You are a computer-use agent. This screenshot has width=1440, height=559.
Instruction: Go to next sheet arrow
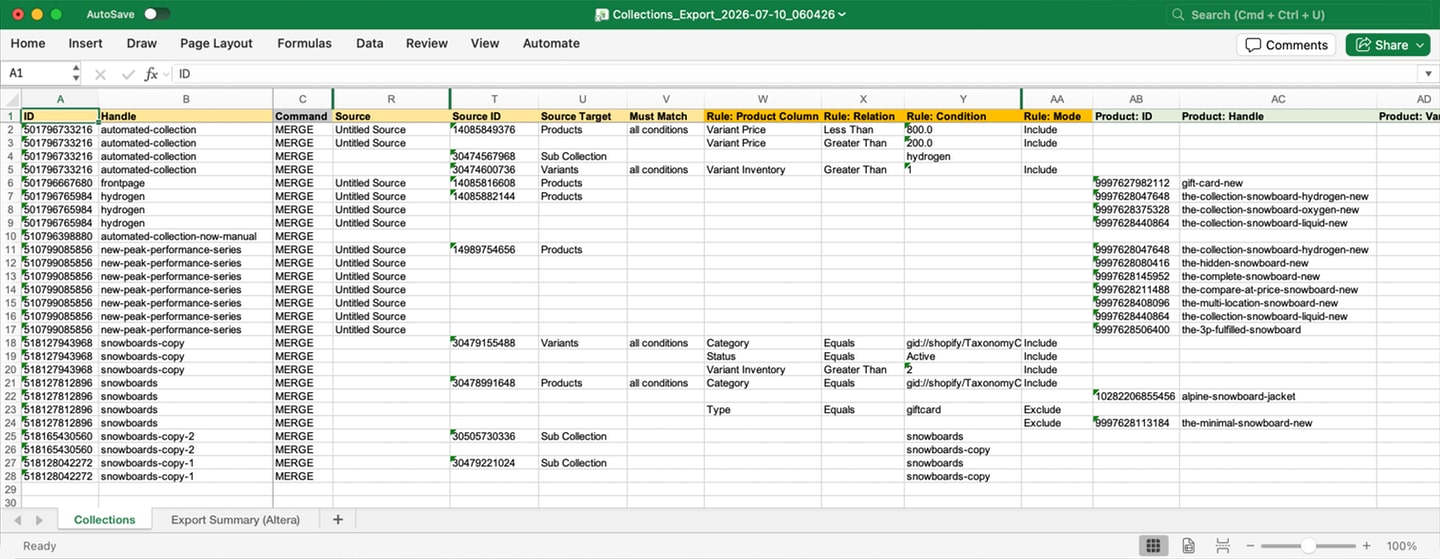39,520
